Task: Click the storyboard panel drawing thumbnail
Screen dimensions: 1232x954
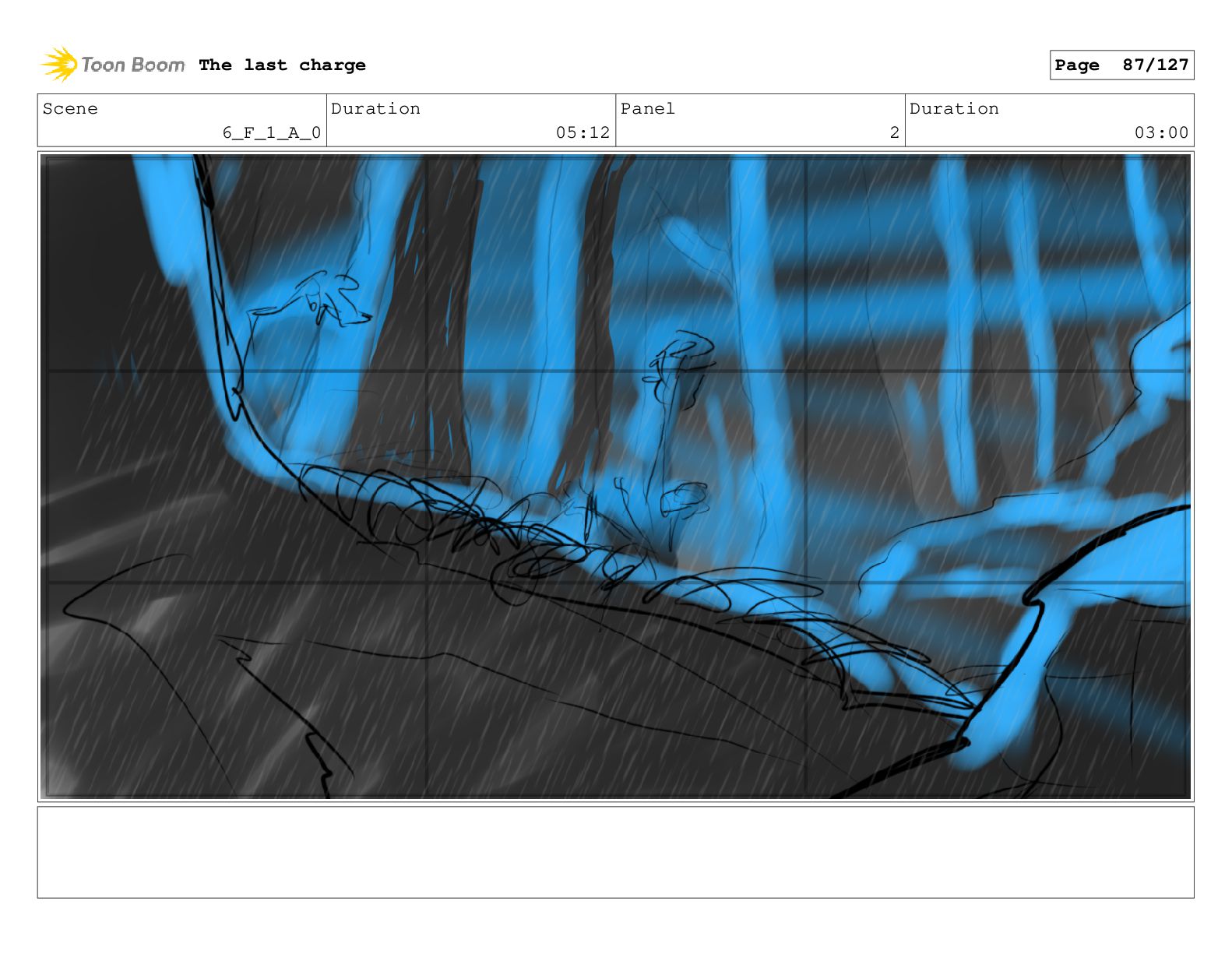Action: pyautogui.click(x=615, y=477)
